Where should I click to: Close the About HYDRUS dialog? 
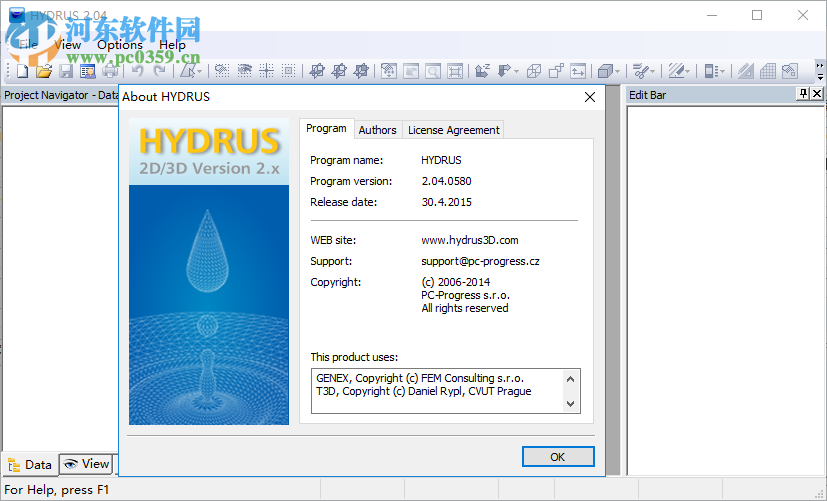[x=590, y=97]
